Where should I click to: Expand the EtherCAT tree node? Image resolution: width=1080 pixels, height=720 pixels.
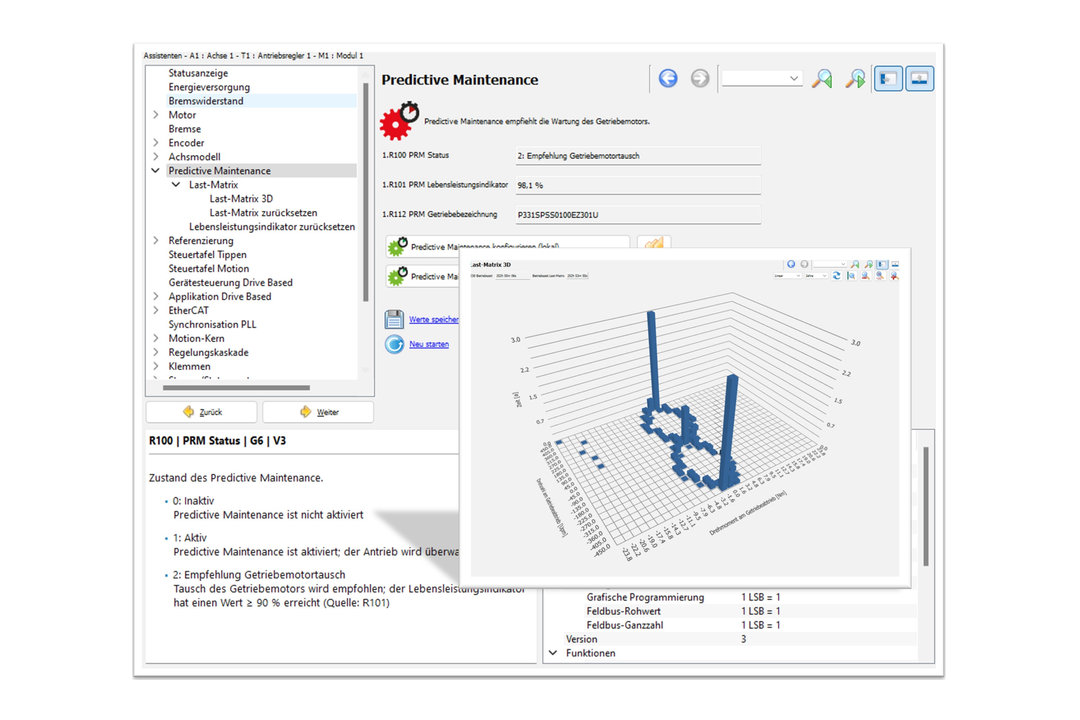point(156,310)
